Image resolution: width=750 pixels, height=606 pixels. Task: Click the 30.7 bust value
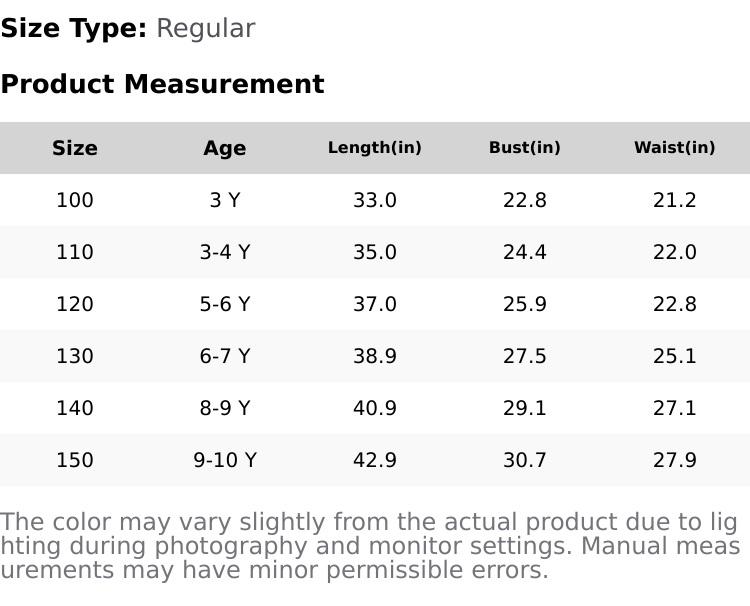(525, 460)
